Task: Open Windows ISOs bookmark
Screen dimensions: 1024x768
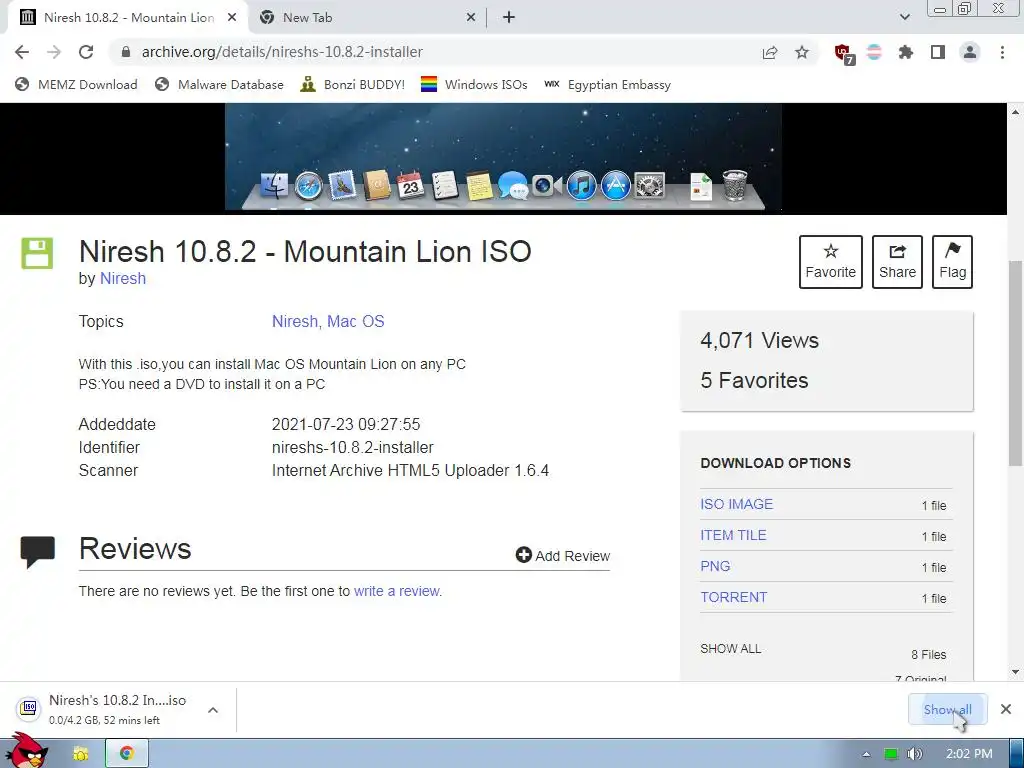Action: [474, 85]
